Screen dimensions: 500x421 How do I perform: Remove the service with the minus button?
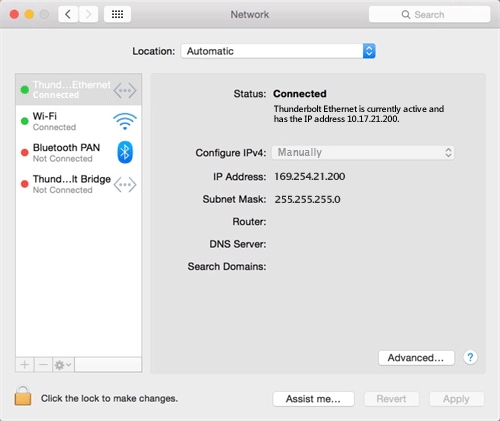pyautogui.click(x=43, y=365)
